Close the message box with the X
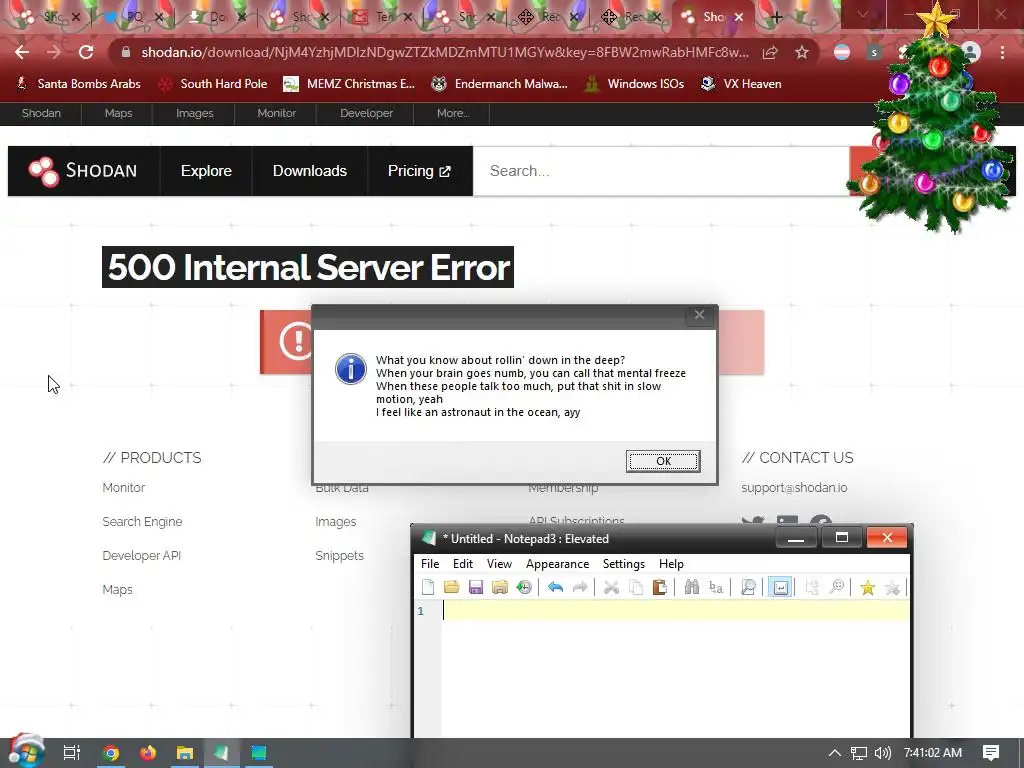Viewport: 1024px width, 768px height. pos(699,315)
